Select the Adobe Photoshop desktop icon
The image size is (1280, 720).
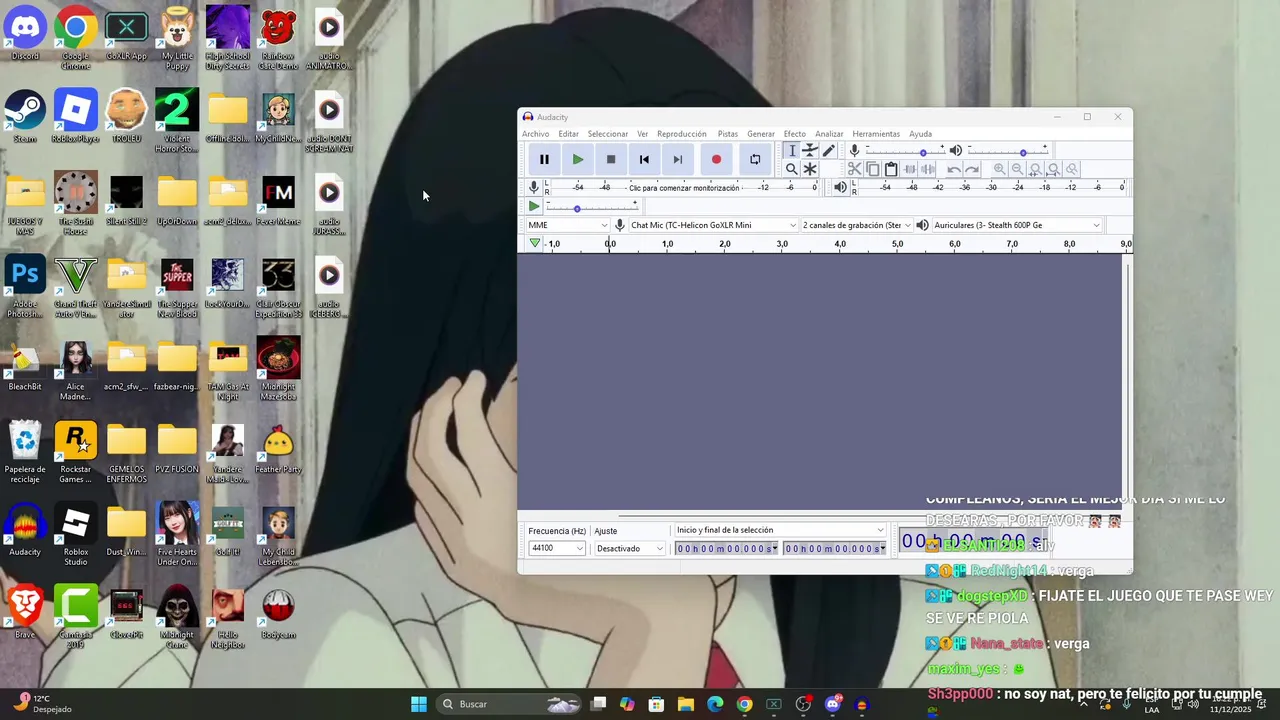coord(25,286)
